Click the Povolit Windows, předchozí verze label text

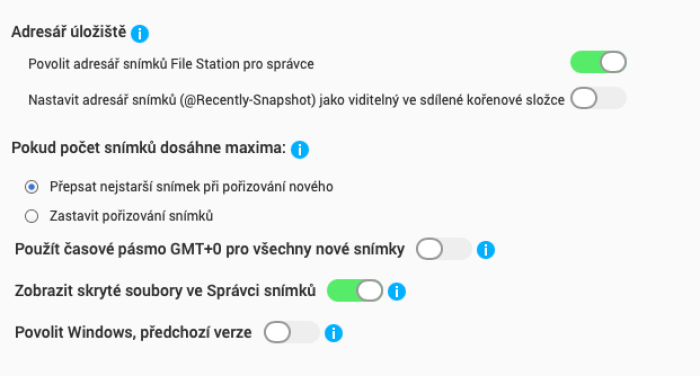[133, 333]
